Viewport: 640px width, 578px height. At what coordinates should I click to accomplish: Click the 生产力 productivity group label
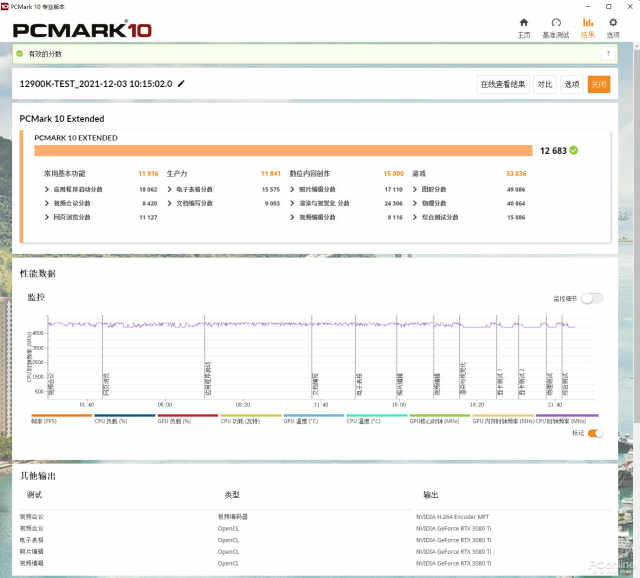click(177, 173)
